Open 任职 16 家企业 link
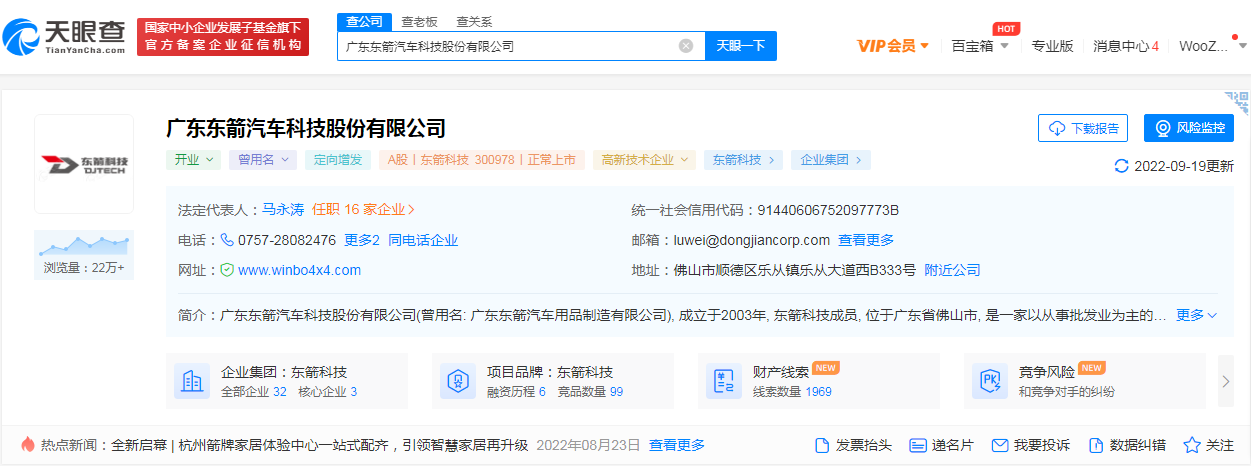1251x466 pixels. [364, 210]
